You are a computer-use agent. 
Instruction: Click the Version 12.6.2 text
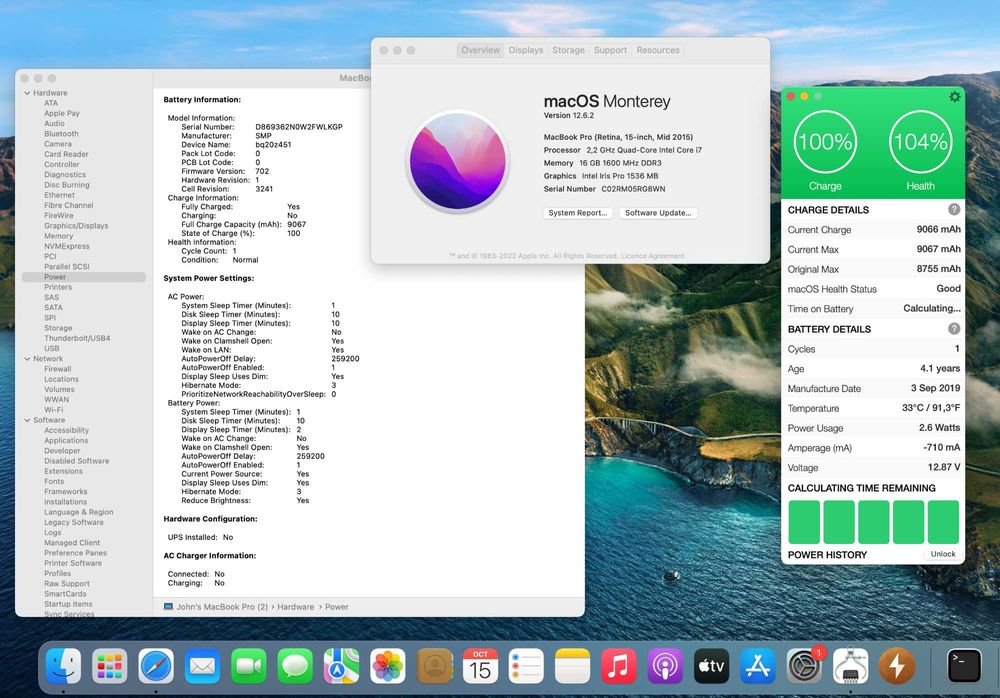point(568,115)
